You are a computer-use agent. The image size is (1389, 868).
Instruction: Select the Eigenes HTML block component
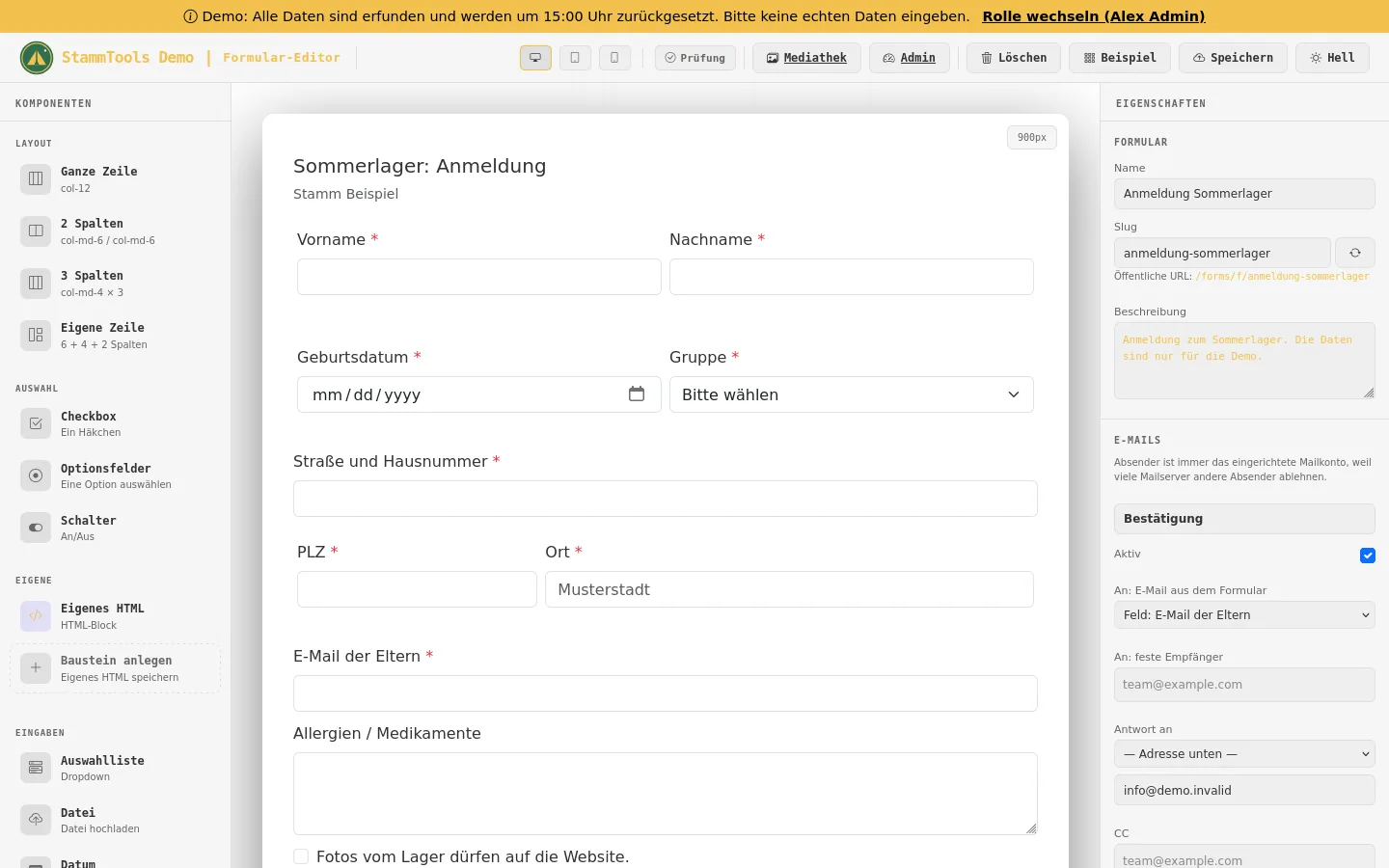116,615
